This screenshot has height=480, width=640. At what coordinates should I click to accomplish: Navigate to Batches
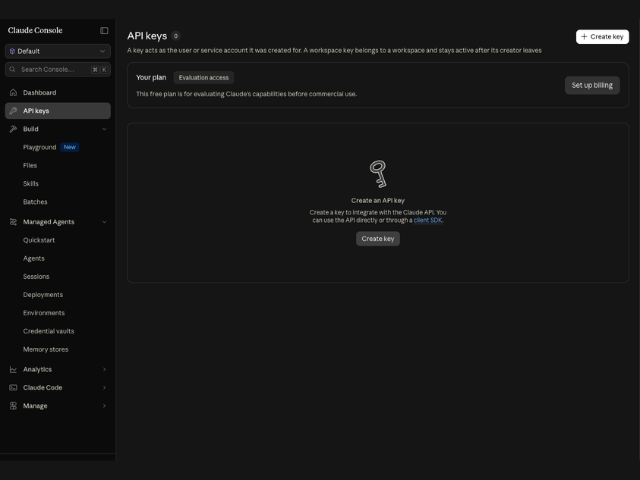tap(35, 202)
